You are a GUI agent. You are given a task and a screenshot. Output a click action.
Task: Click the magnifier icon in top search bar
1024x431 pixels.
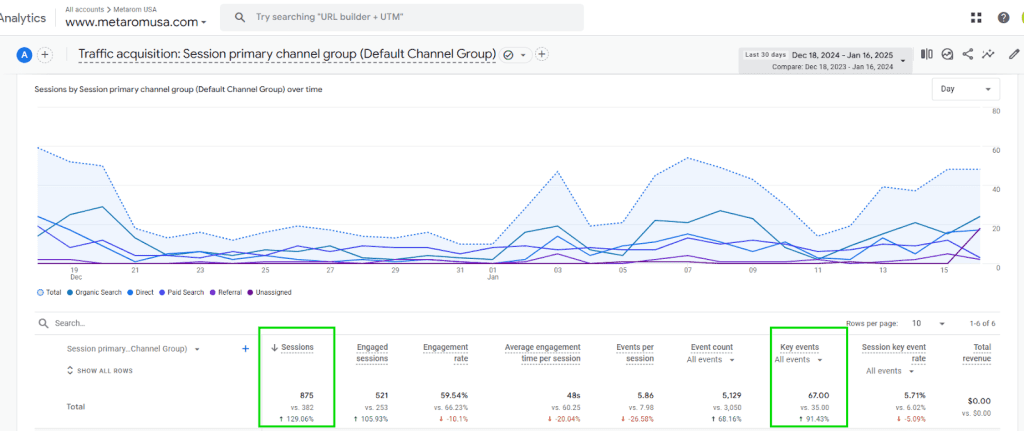coord(240,17)
